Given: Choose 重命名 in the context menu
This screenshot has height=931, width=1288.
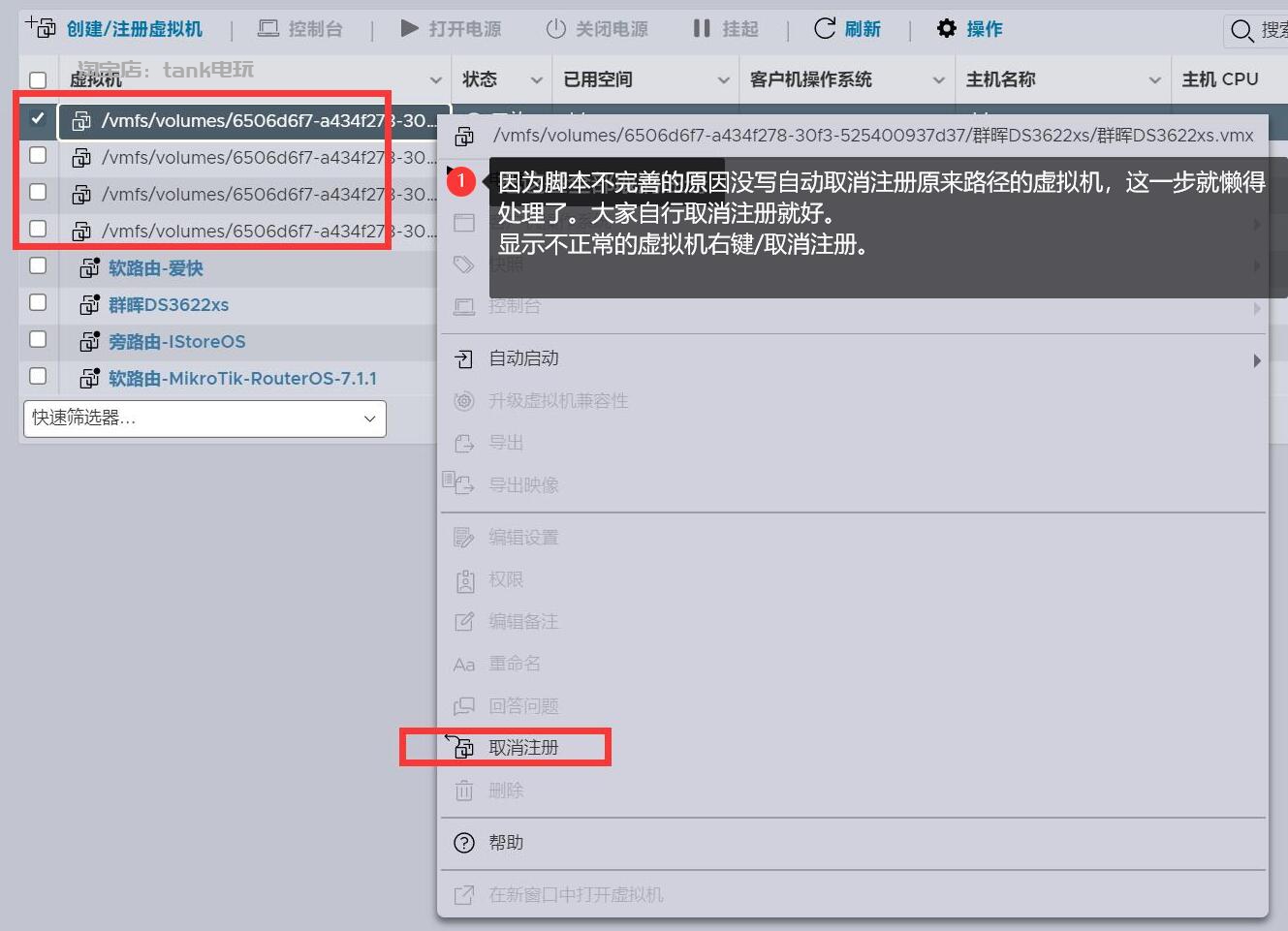Looking at the screenshot, I should (515, 664).
